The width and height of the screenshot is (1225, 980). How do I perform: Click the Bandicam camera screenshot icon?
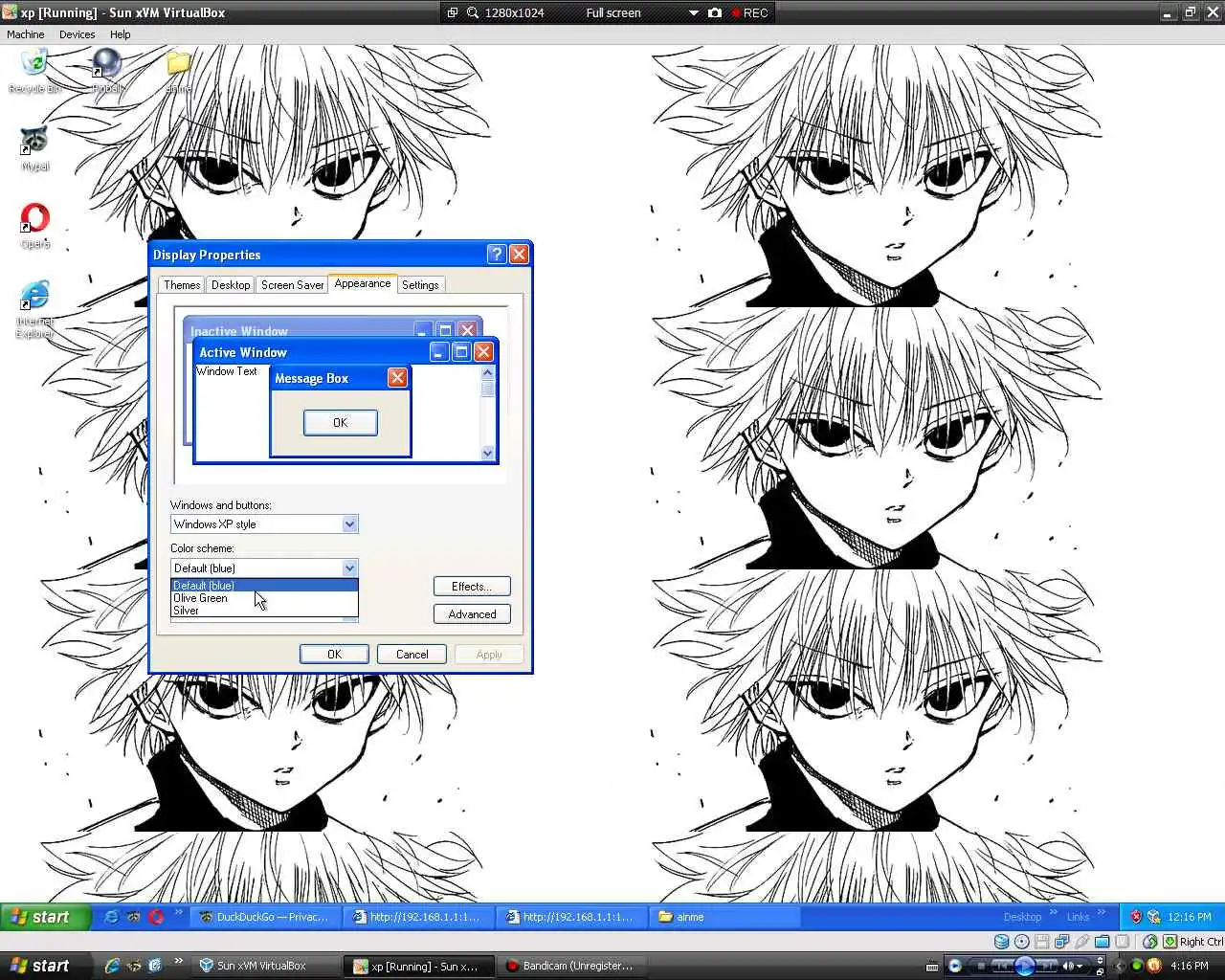point(715,12)
